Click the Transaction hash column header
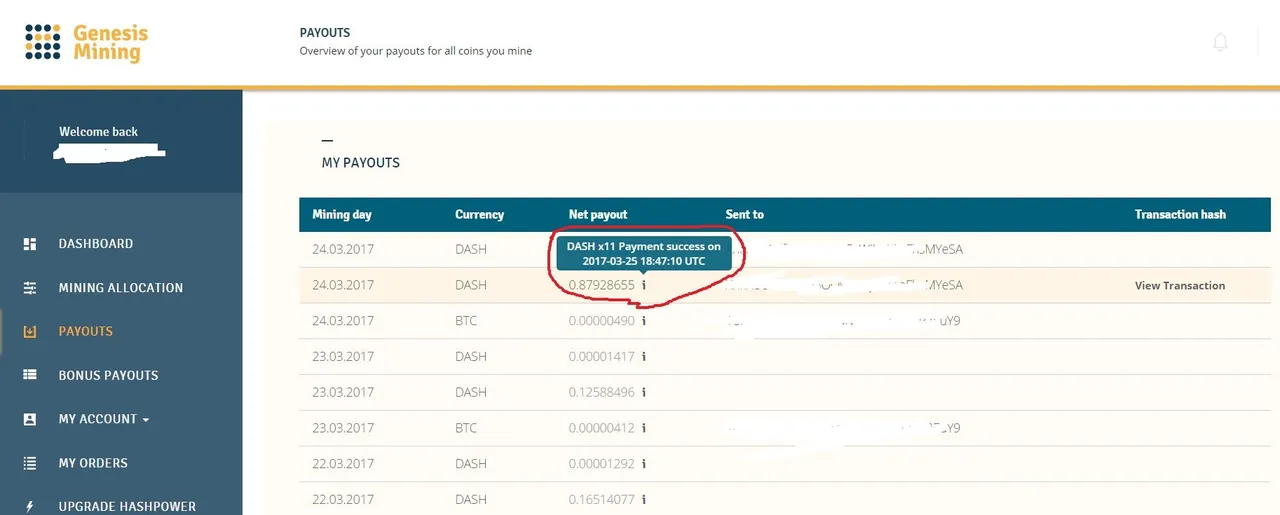 click(1180, 214)
